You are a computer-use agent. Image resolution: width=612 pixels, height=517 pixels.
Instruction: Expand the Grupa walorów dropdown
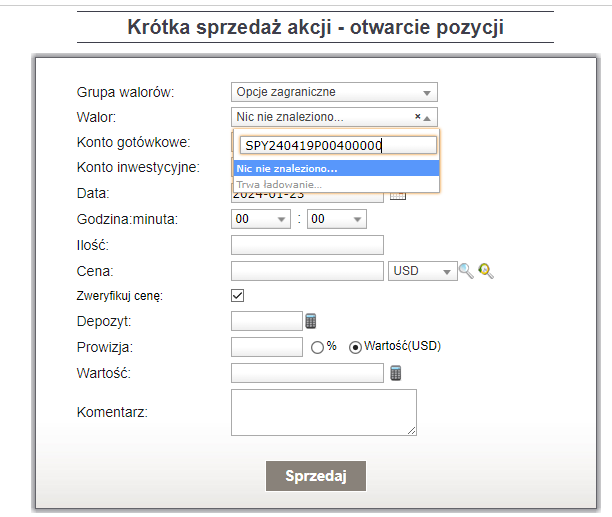[334, 92]
